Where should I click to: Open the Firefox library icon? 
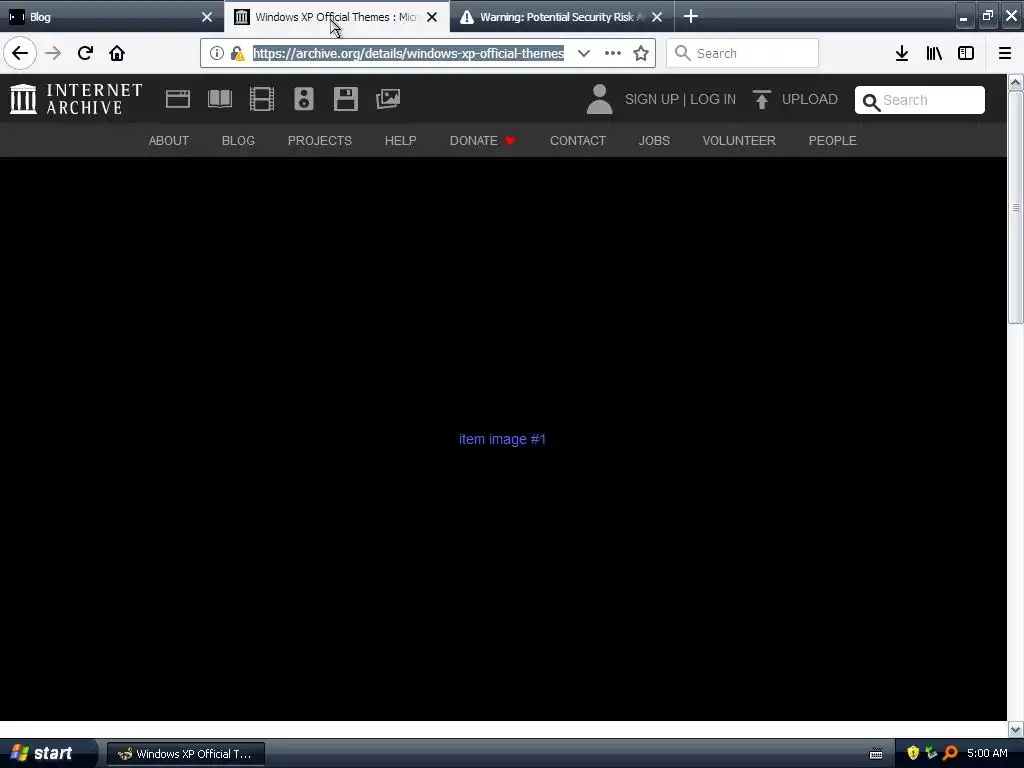point(934,53)
